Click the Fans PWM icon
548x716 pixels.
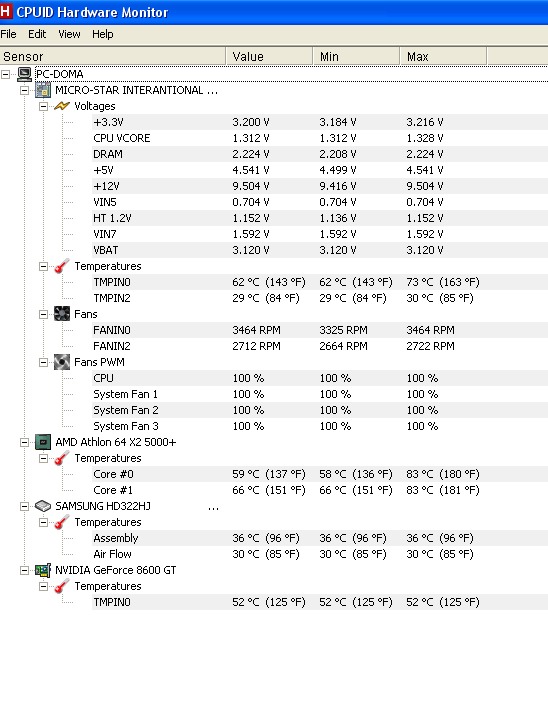point(62,362)
